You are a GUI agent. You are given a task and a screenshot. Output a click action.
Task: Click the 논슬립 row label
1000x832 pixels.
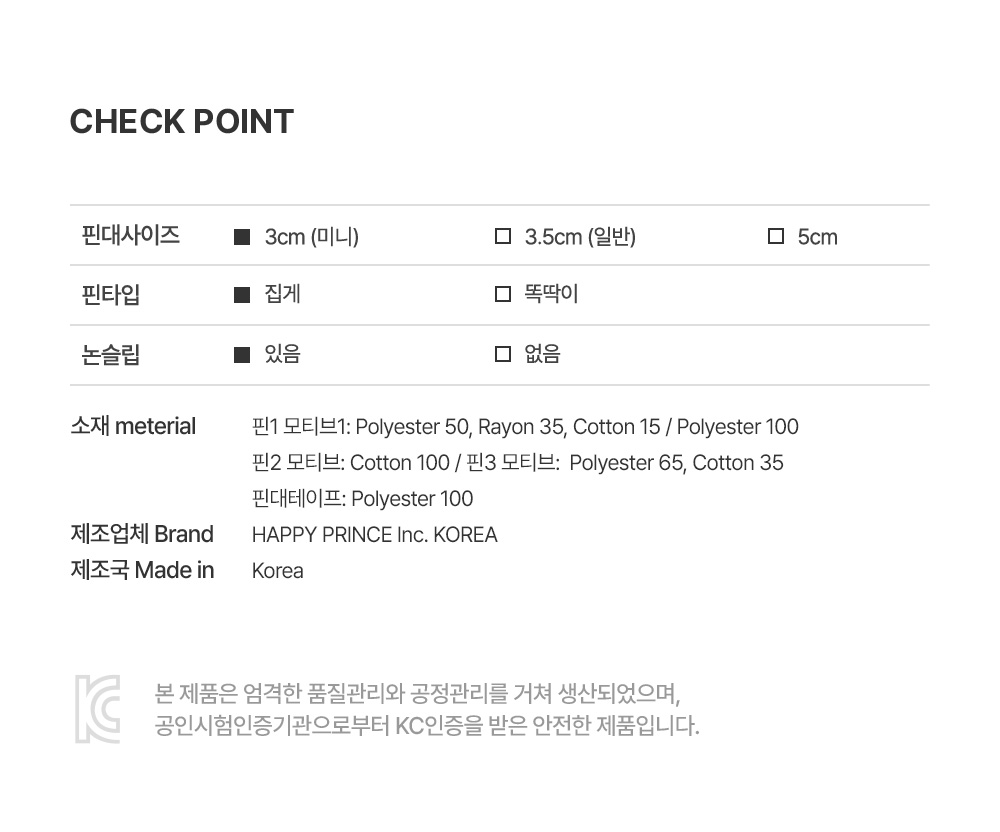(111, 355)
